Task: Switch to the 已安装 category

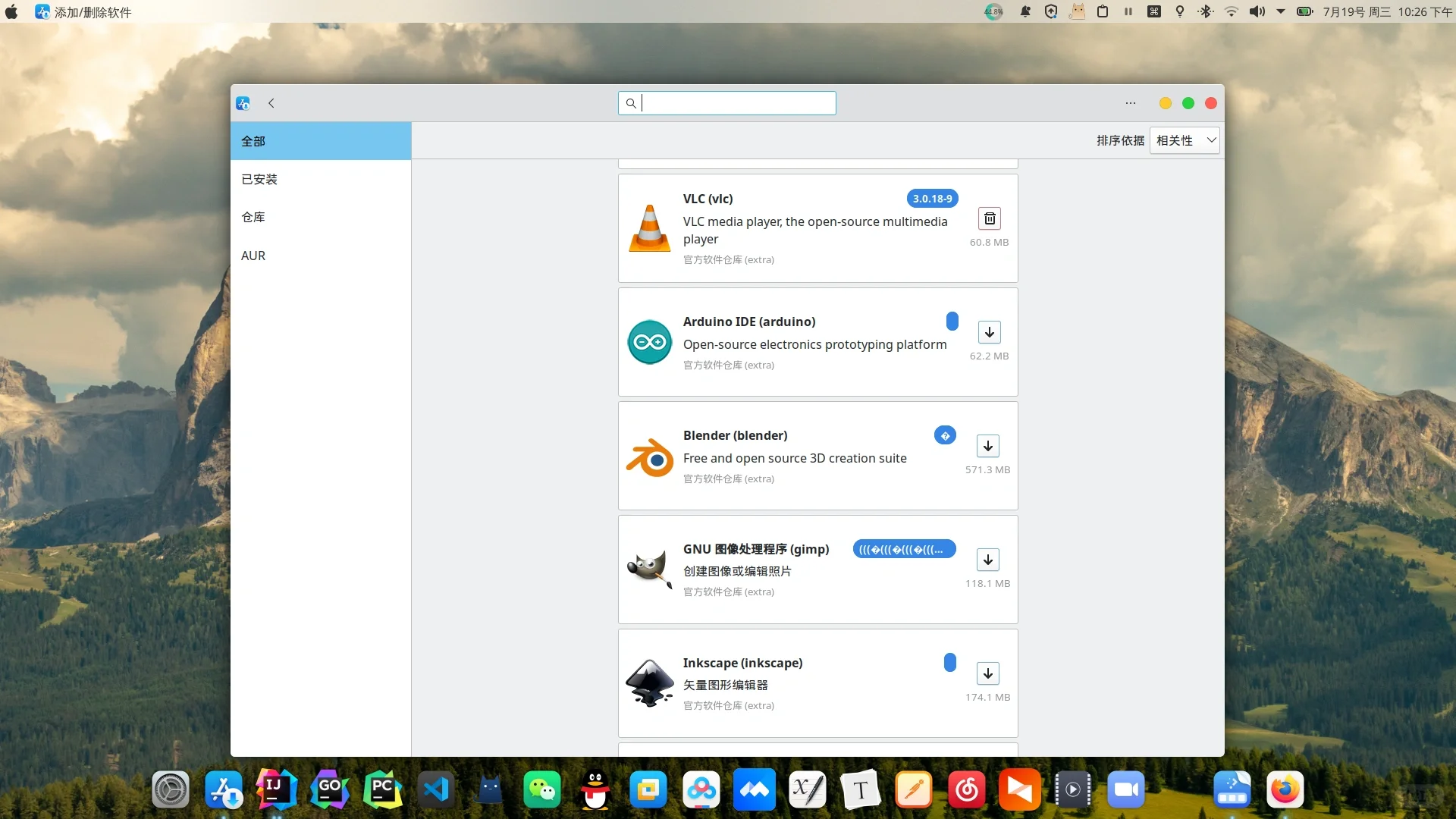Action: coord(259,179)
